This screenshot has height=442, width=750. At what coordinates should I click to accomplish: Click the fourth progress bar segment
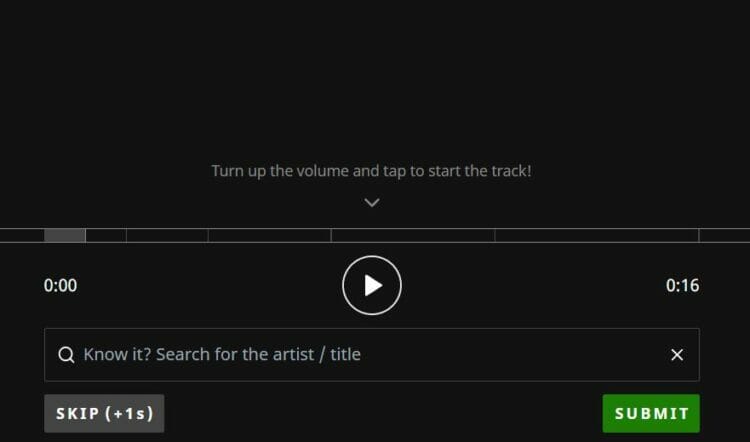(269, 236)
